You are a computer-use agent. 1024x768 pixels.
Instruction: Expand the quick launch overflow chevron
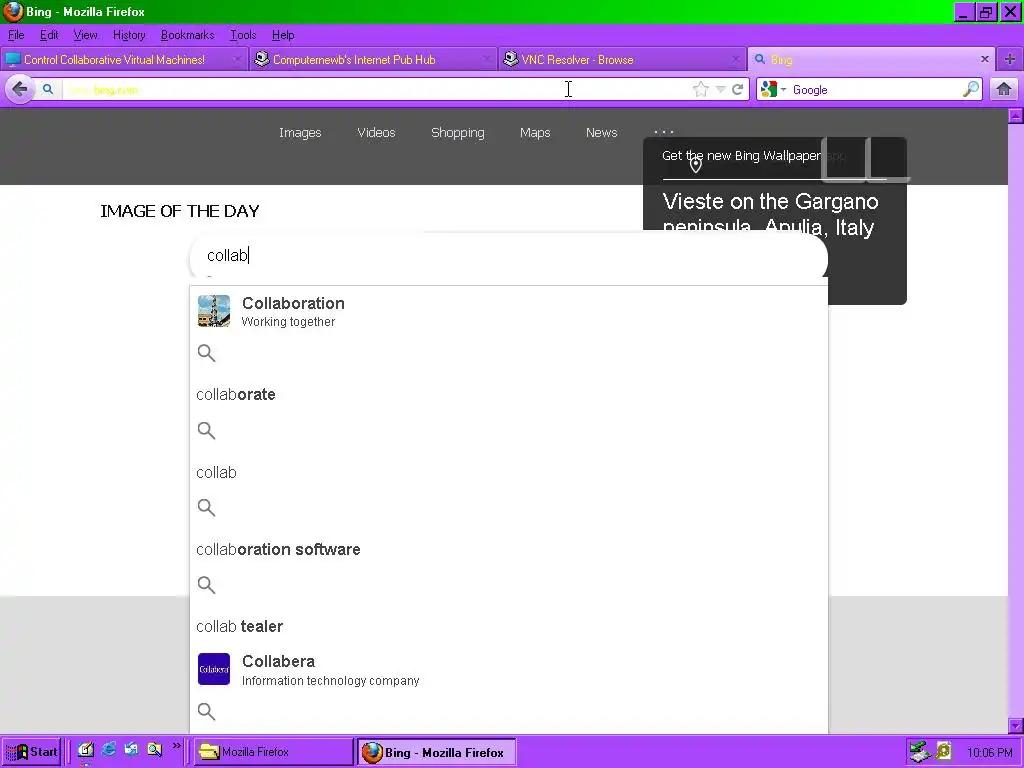pyautogui.click(x=176, y=746)
